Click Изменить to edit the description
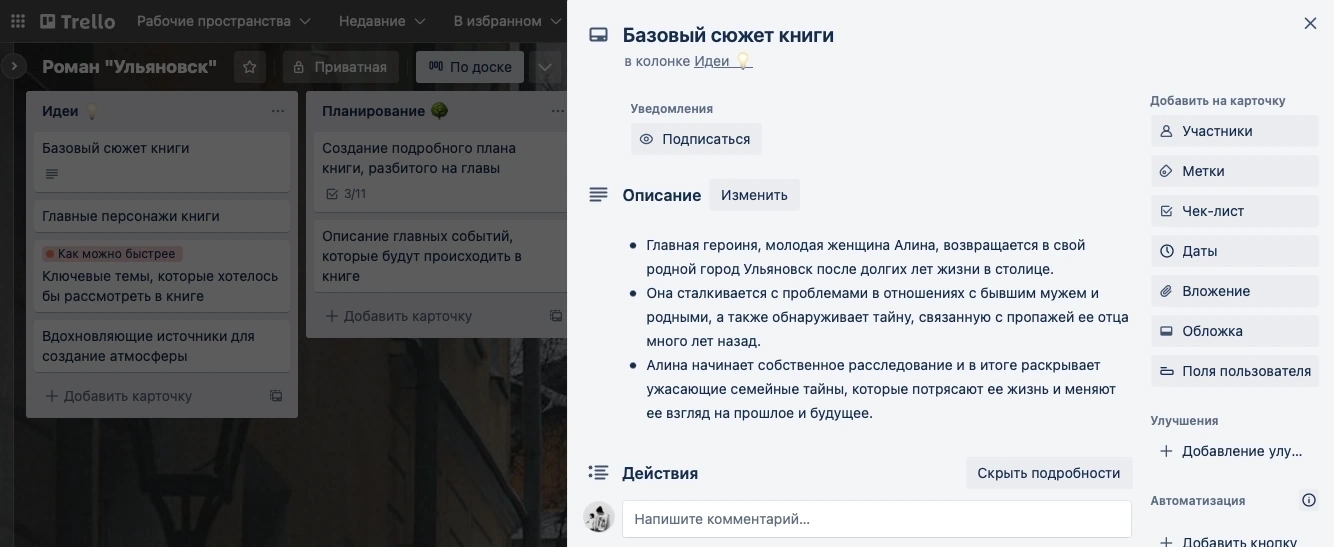 click(x=754, y=195)
